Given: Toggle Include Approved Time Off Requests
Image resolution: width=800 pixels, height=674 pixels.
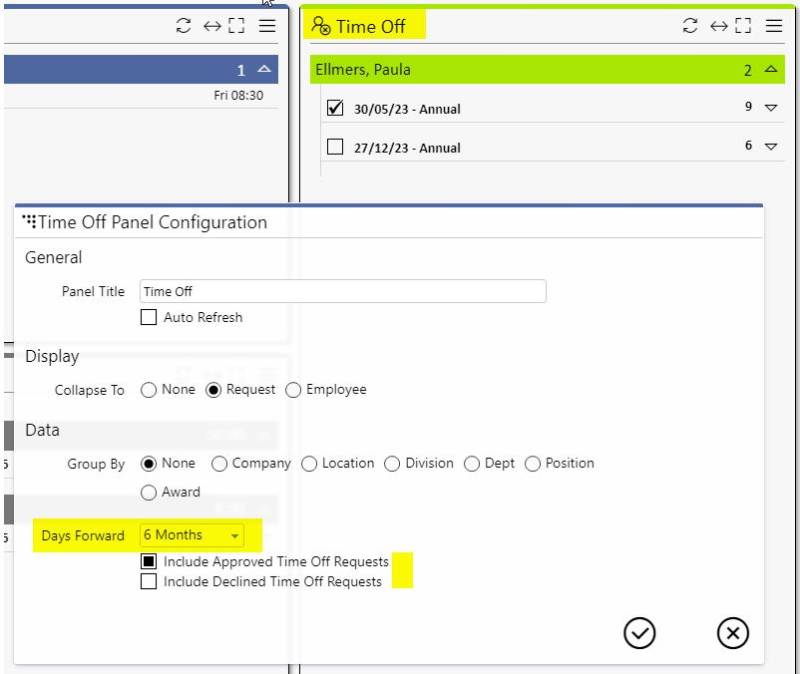Looking at the screenshot, I should click(149, 562).
